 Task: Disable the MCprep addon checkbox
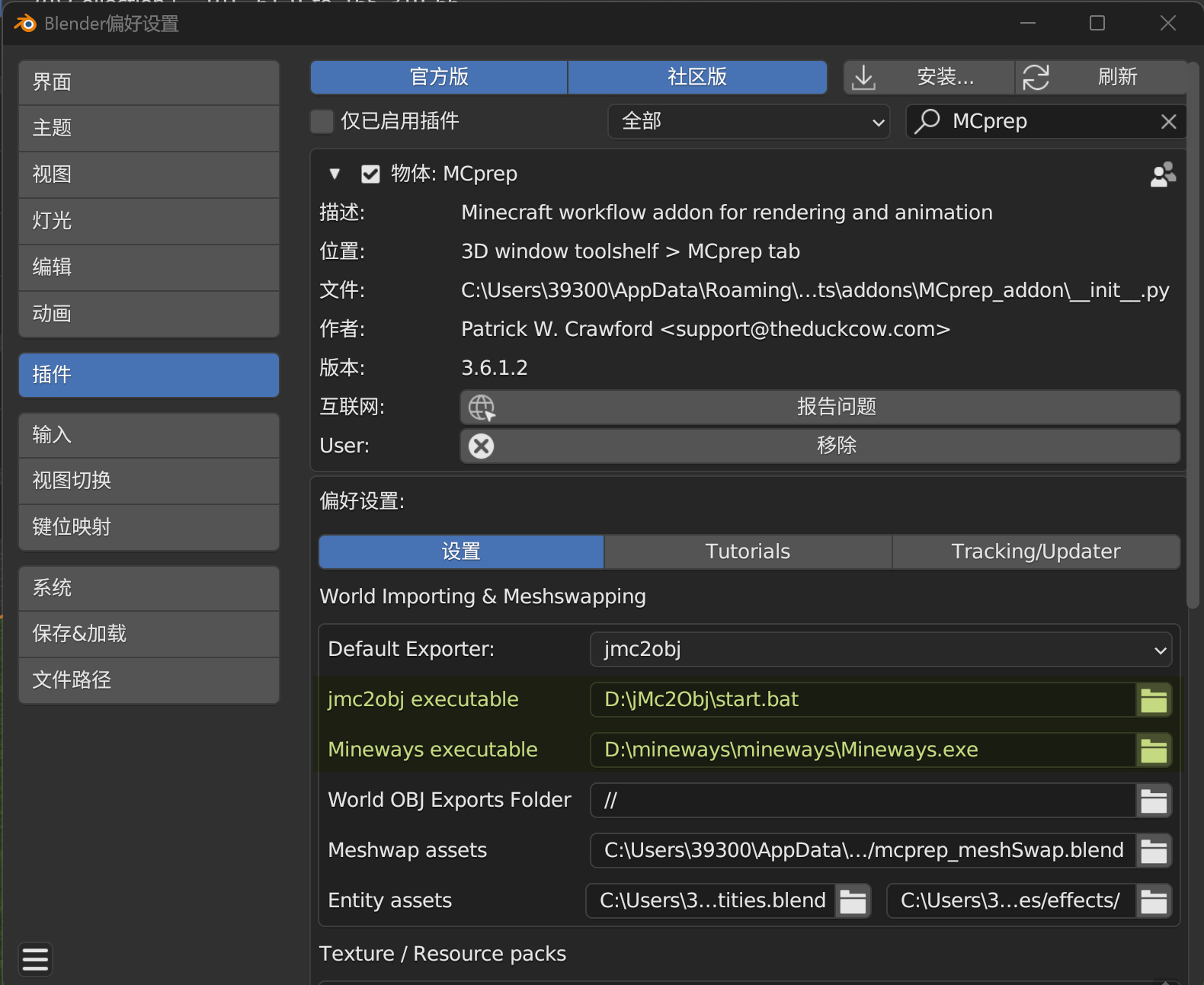pos(370,174)
